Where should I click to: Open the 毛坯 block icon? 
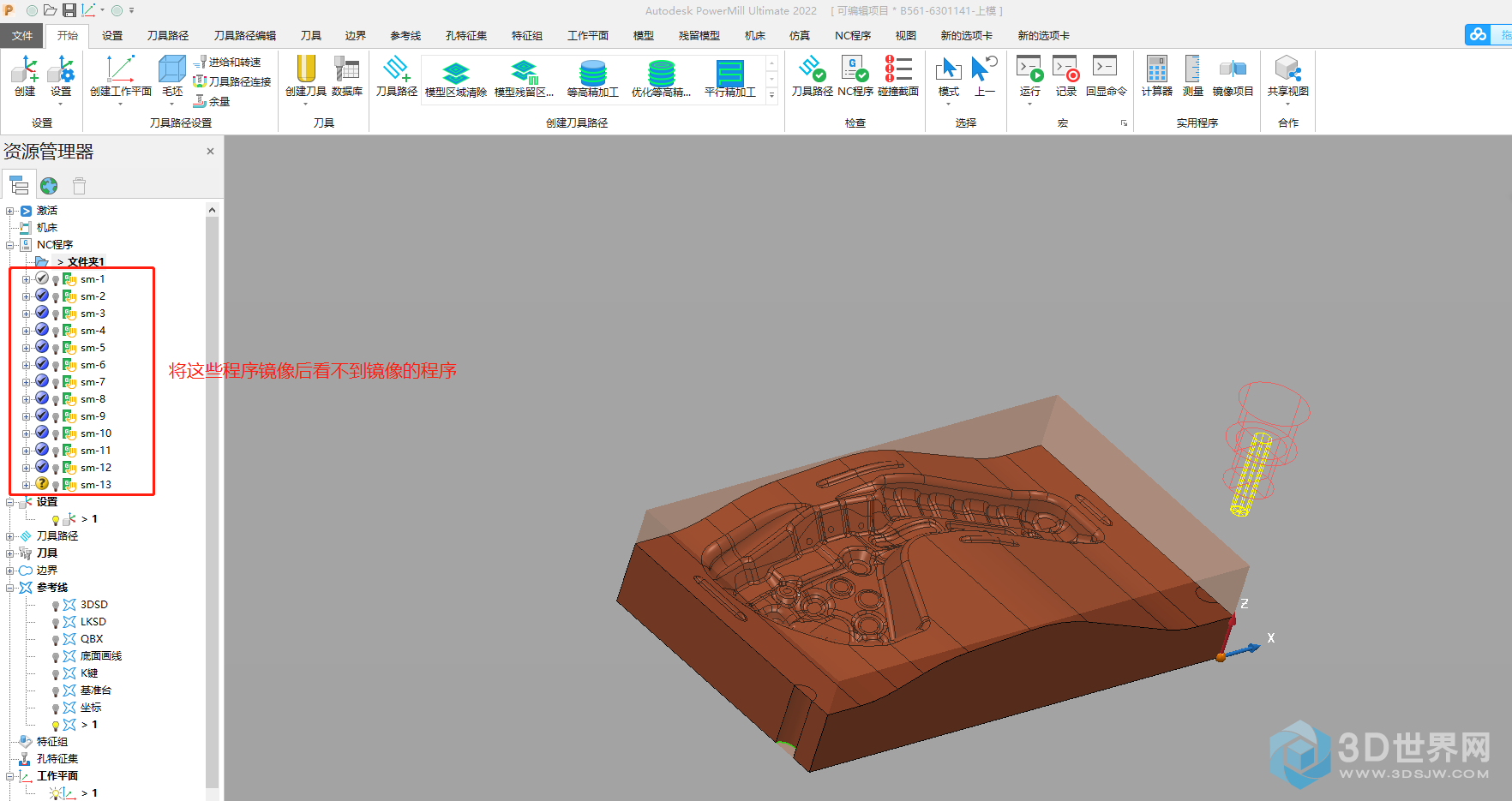[x=172, y=76]
